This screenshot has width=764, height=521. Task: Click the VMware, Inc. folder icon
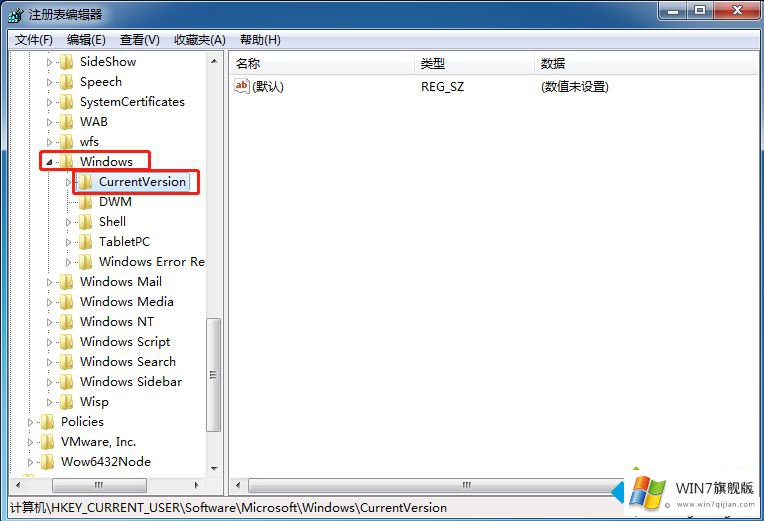47,442
